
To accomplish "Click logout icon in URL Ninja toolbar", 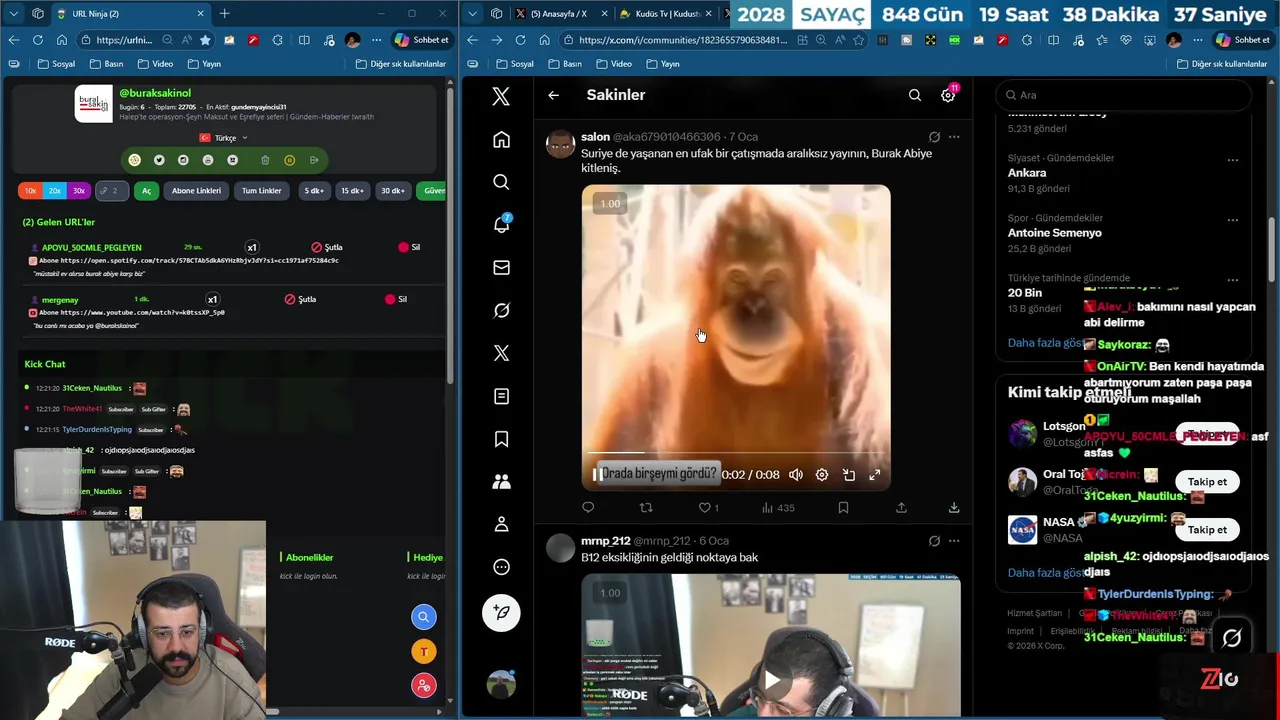I will (x=314, y=160).
